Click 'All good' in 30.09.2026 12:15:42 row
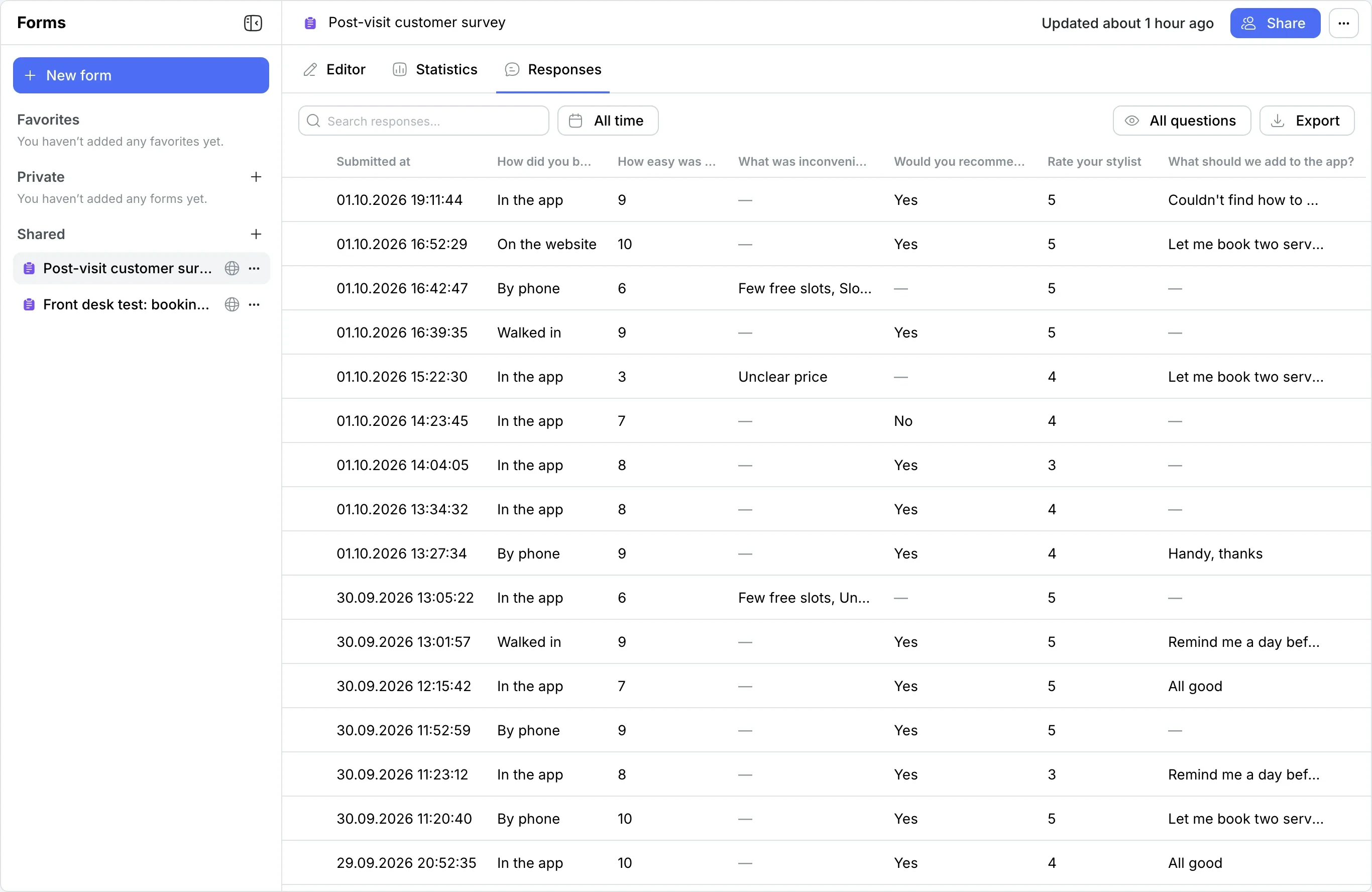 tap(1194, 687)
